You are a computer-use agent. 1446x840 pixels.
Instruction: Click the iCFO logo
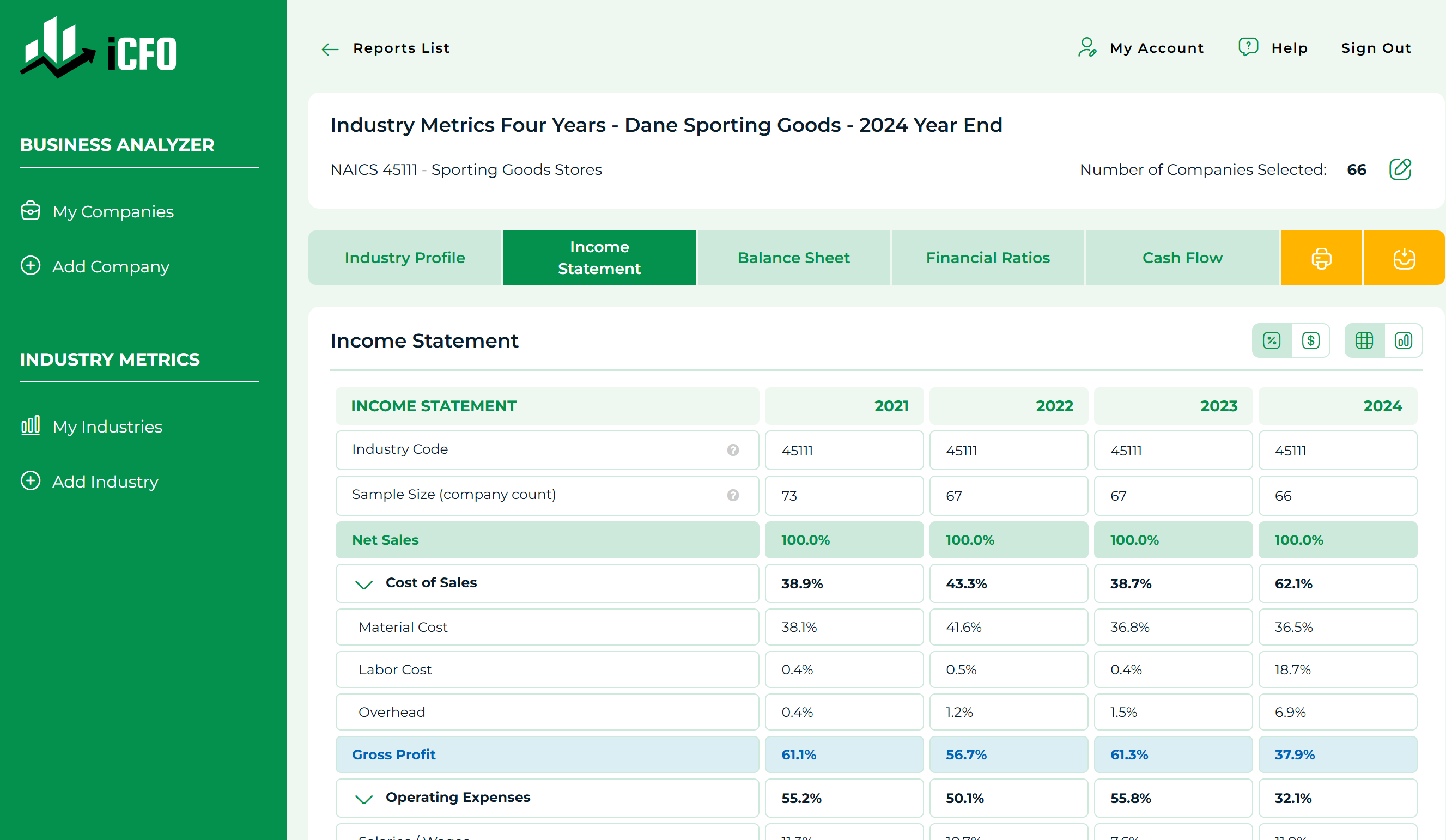pos(99,47)
